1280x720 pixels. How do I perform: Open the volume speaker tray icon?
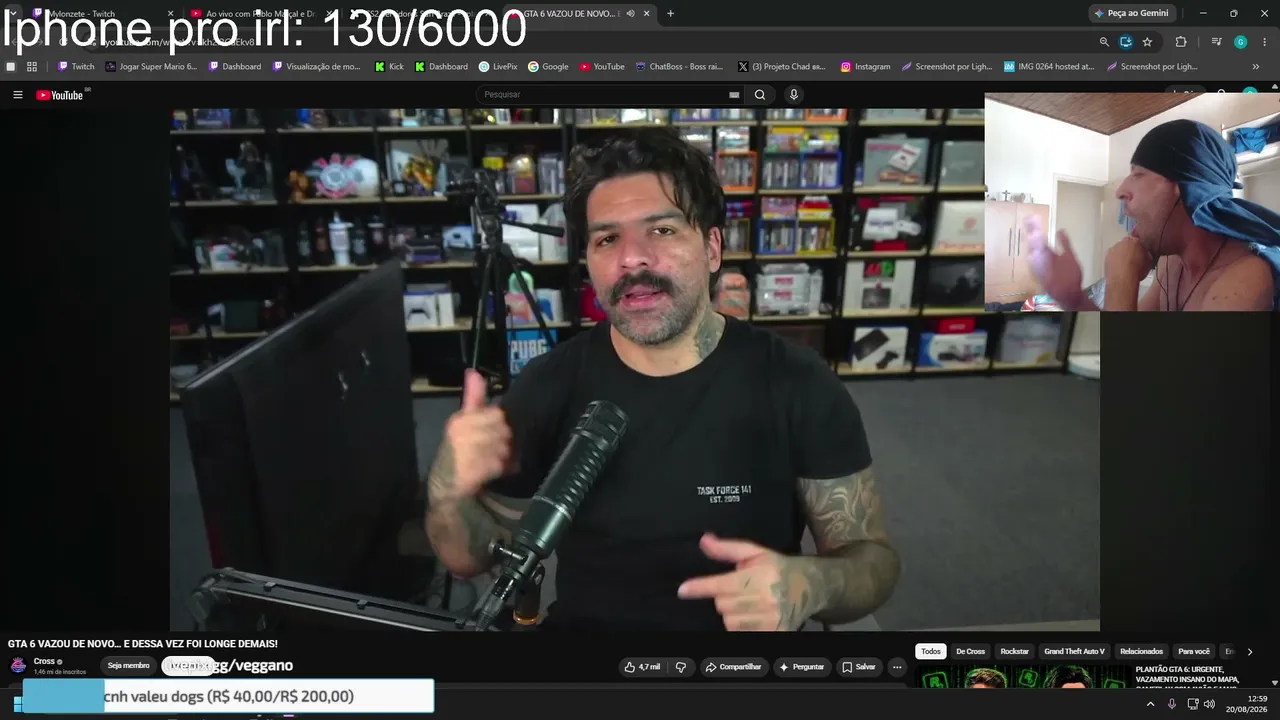click(x=1209, y=704)
